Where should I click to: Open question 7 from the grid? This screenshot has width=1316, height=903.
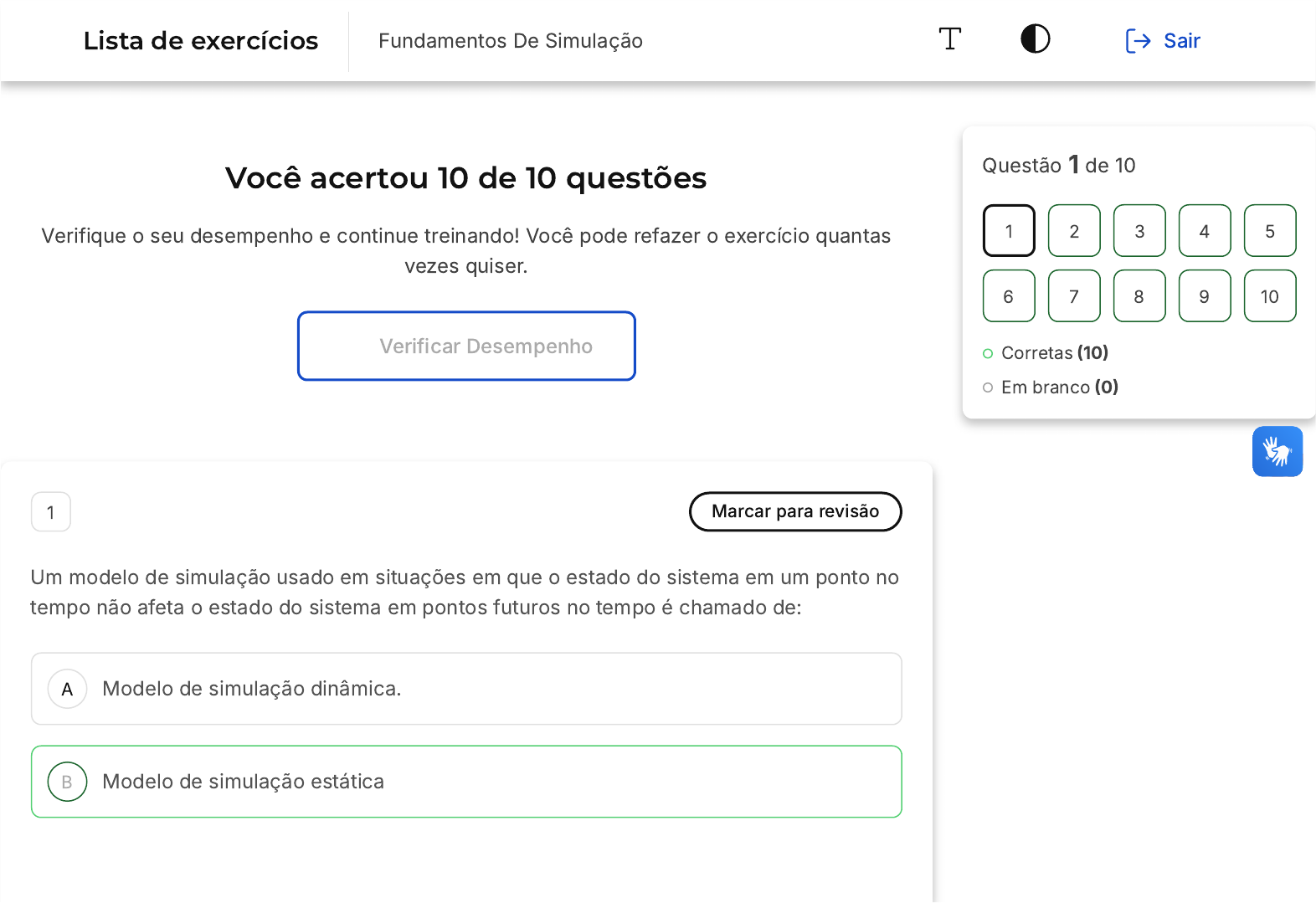(1074, 296)
